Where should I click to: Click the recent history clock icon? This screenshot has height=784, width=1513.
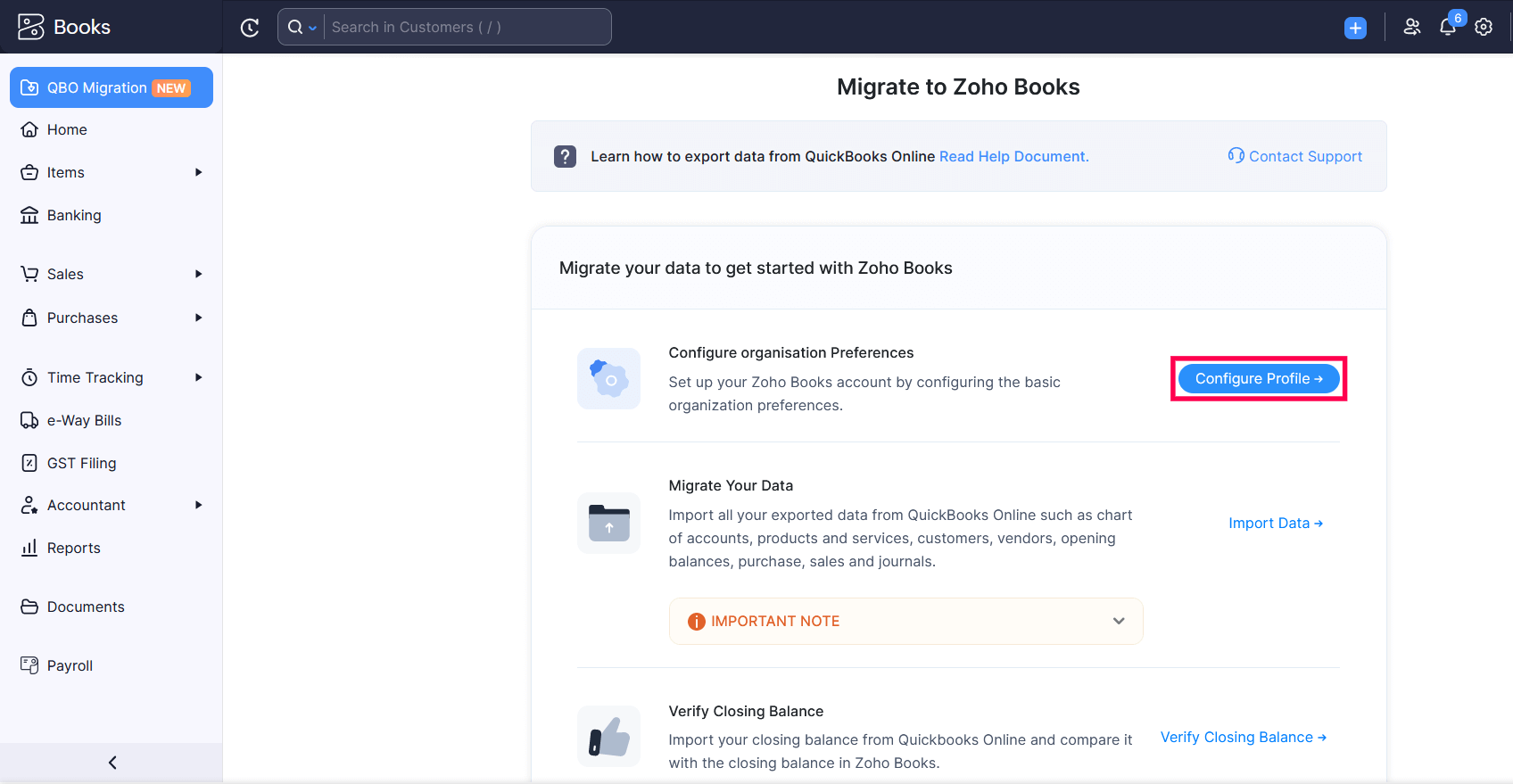point(250,28)
